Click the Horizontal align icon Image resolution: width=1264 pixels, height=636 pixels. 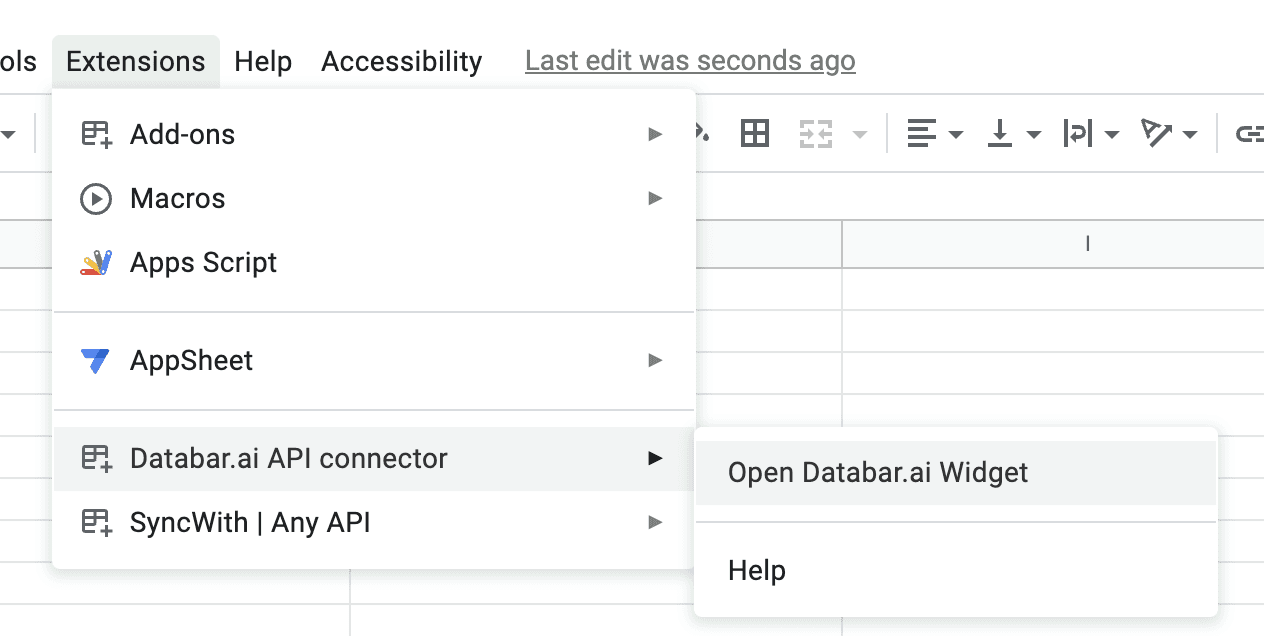[x=921, y=133]
